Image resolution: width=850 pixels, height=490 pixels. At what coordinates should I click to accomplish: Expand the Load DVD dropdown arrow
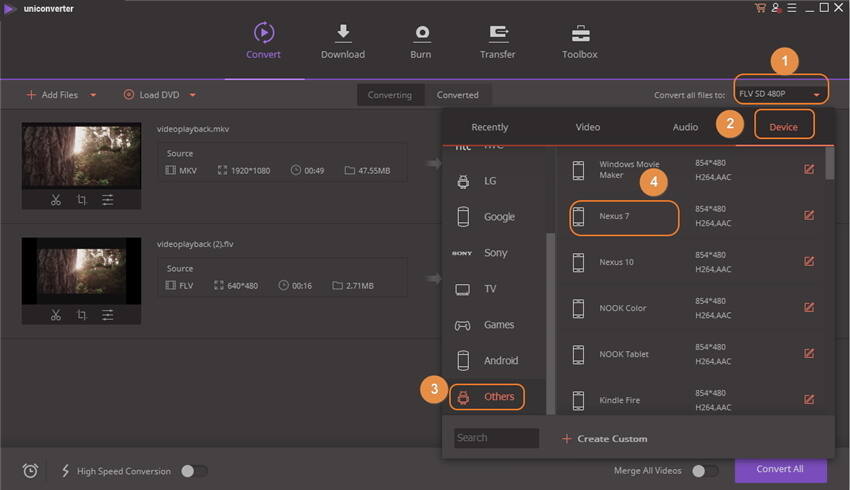coord(192,95)
